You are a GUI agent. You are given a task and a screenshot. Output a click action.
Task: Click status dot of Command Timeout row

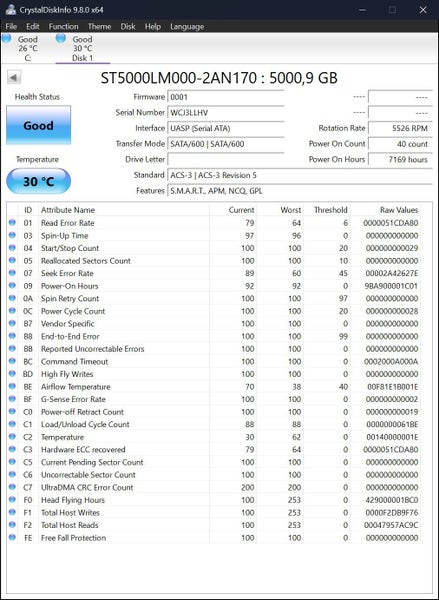(x=12, y=361)
